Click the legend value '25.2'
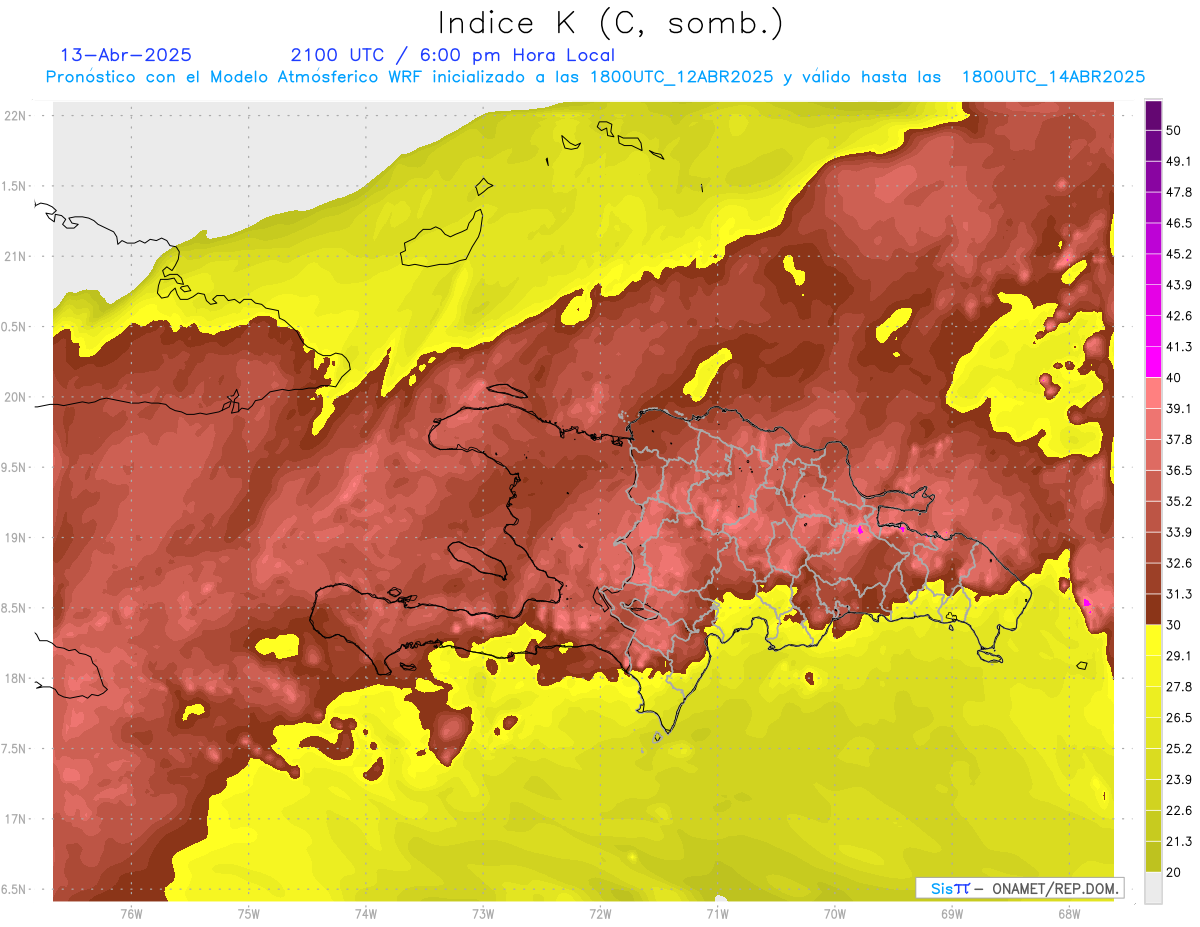Screen dimensions: 1200x927 (1179, 748)
